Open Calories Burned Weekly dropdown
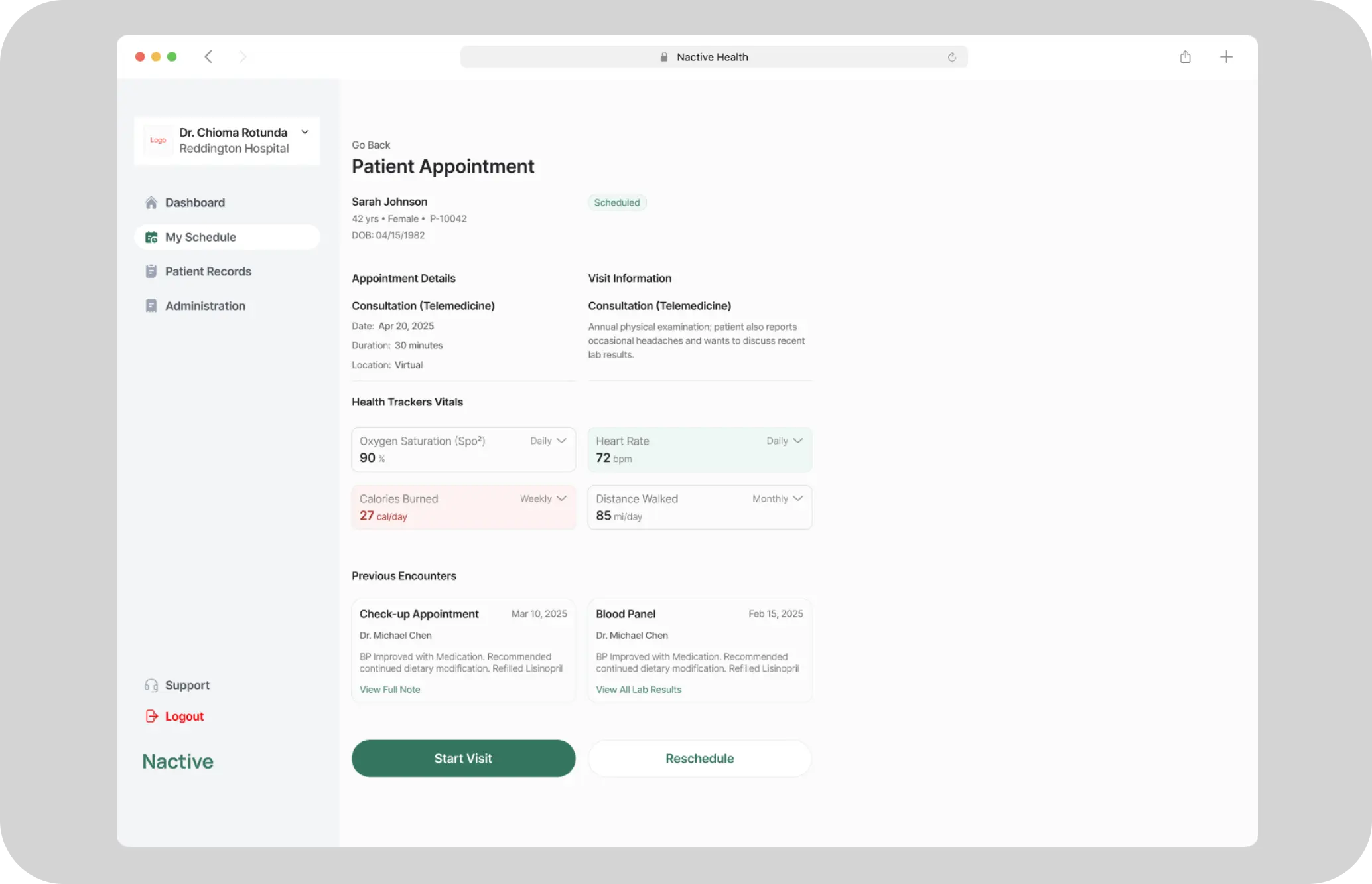 pos(543,498)
